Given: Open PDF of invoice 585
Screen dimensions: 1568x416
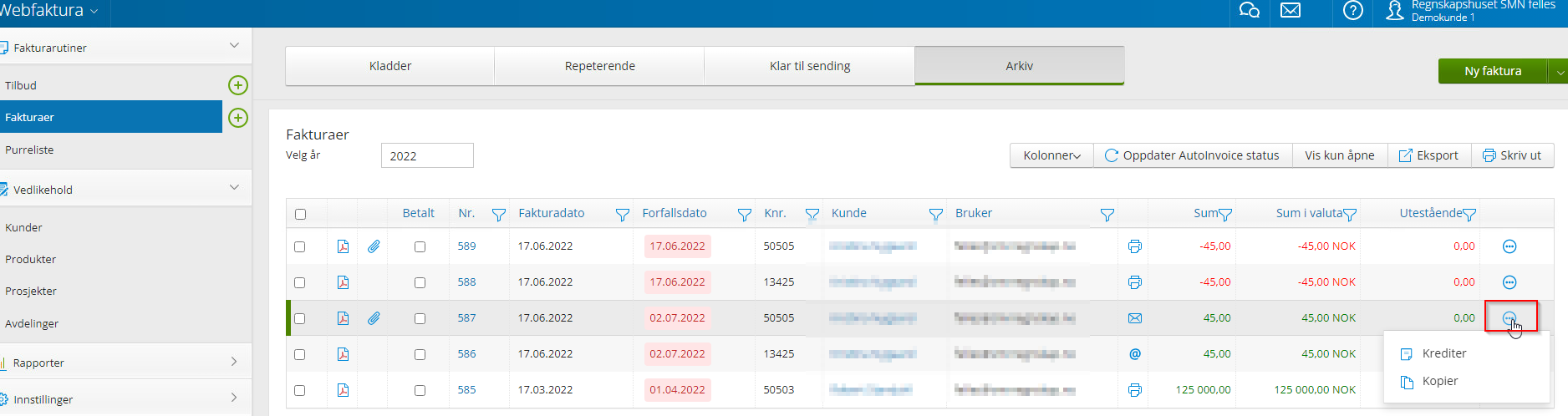Looking at the screenshot, I should click(x=343, y=390).
